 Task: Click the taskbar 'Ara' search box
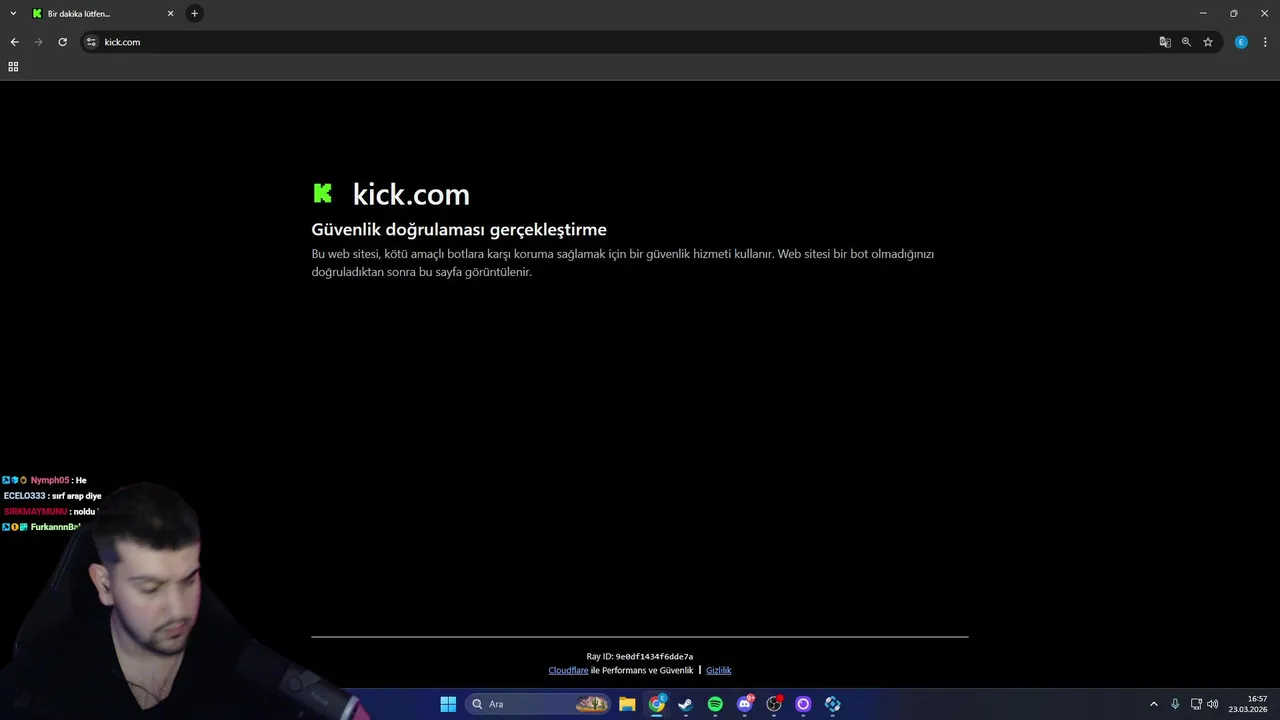click(x=538, y=704)
